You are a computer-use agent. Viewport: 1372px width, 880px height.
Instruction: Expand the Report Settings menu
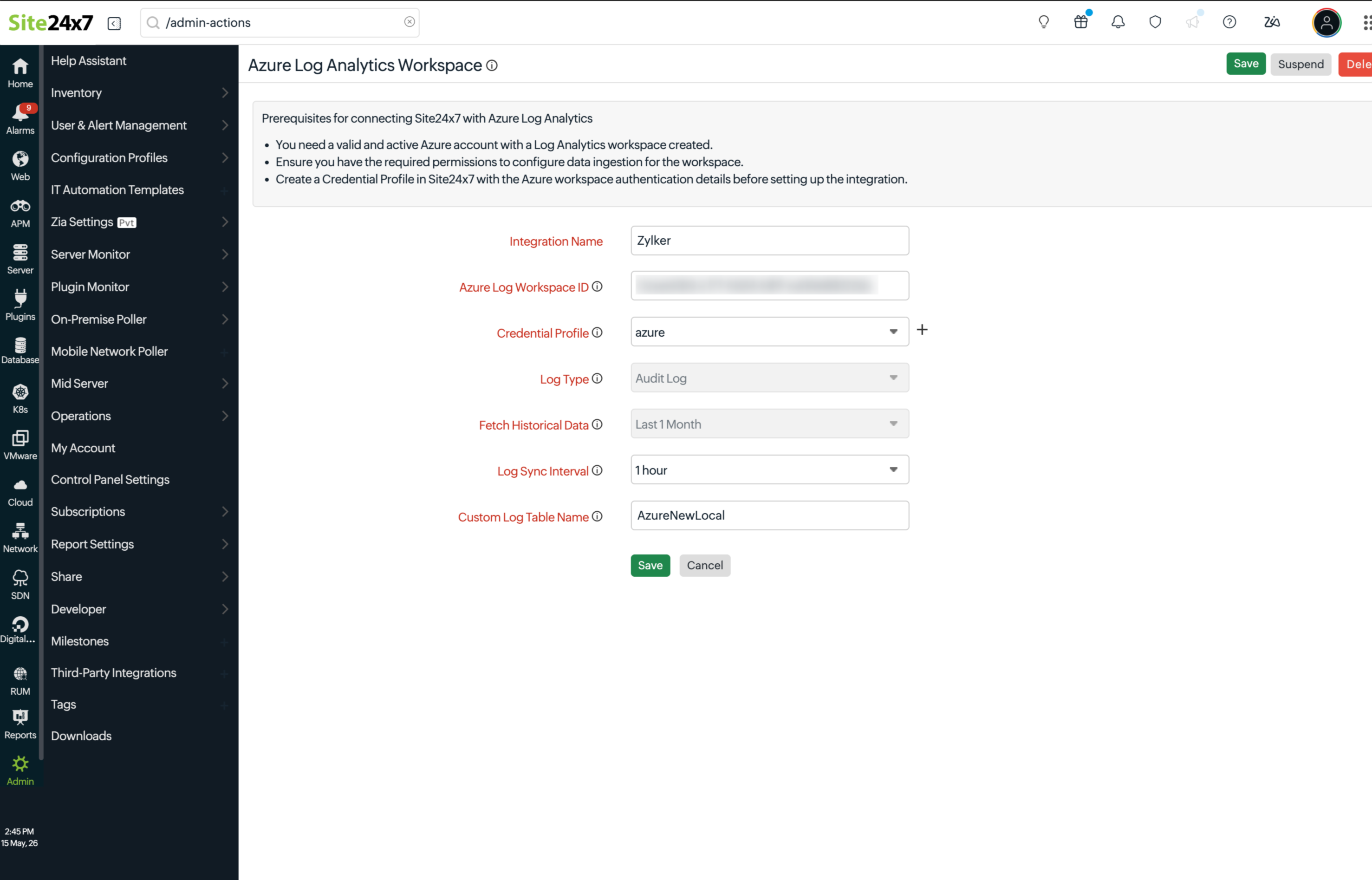tap(140, 544)
